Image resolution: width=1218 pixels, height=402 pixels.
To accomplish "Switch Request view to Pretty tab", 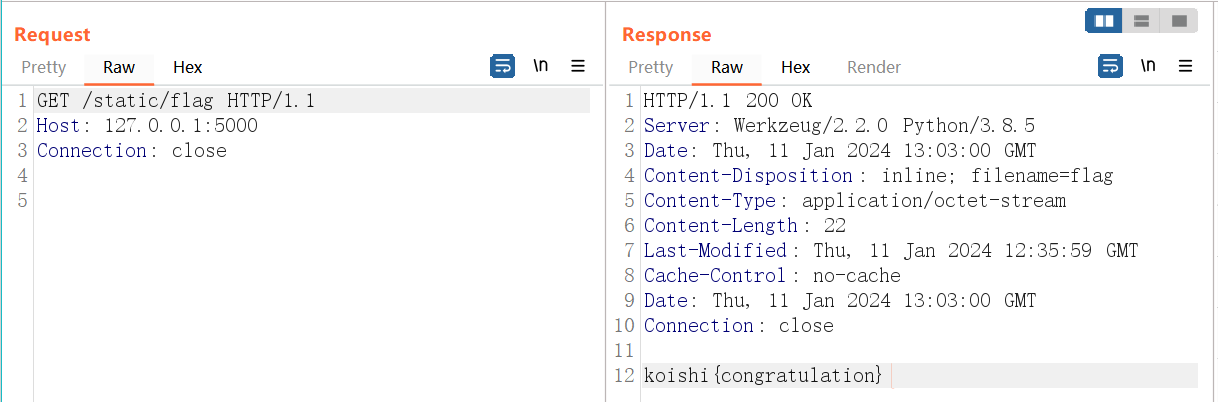I will [44, 67].
